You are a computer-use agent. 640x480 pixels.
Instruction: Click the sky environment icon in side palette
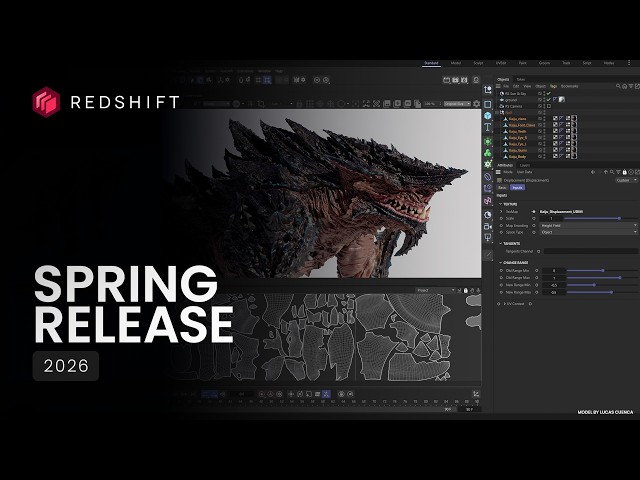[x=487, y=215]
